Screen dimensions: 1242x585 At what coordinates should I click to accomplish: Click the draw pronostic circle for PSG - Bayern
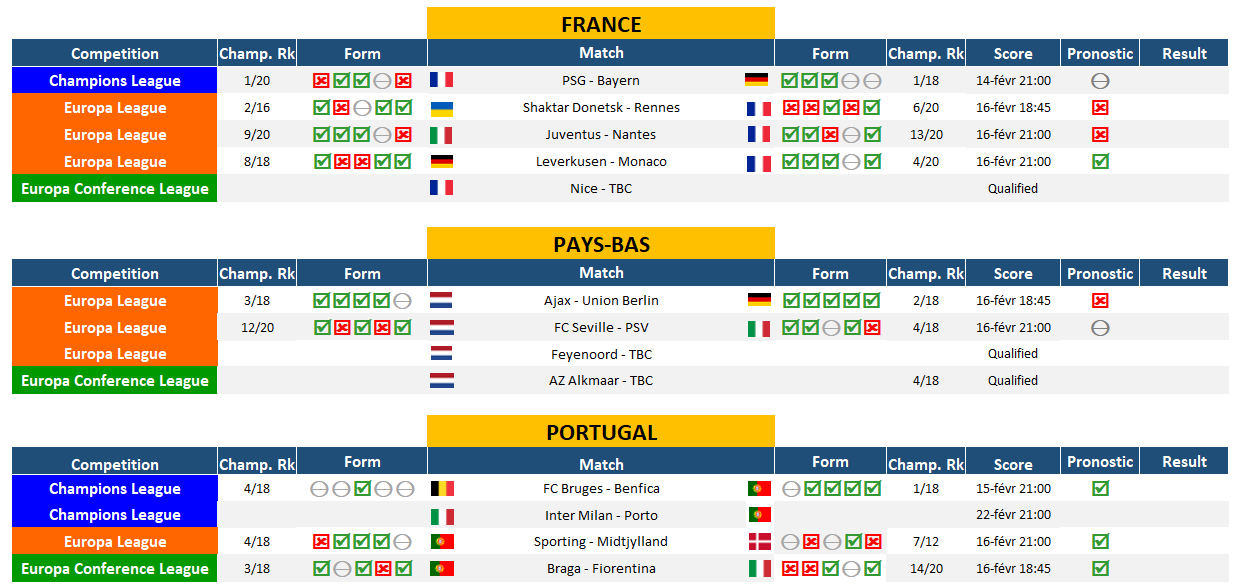point(1100,81)
